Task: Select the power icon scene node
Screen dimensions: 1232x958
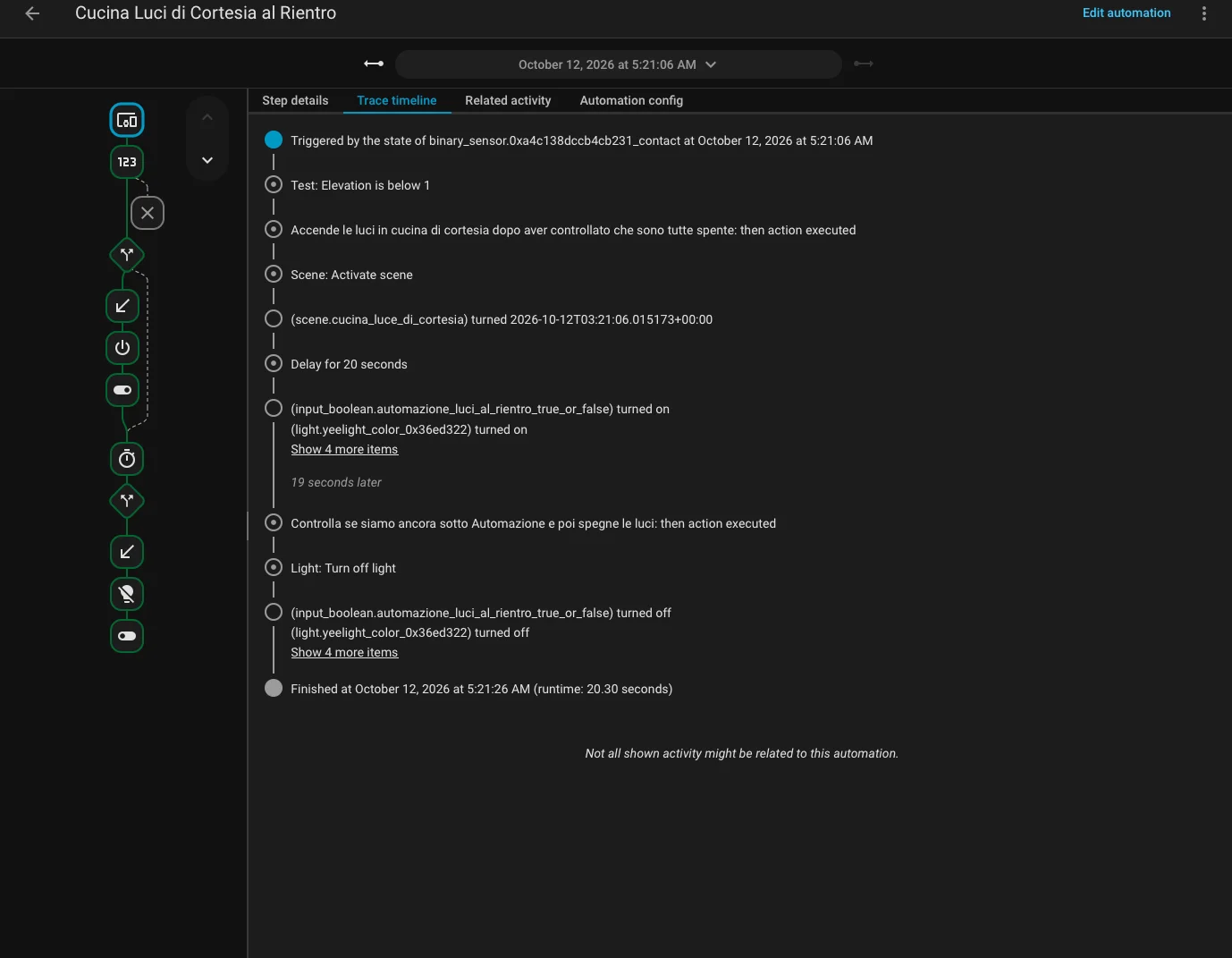Action: click(122, 348)
